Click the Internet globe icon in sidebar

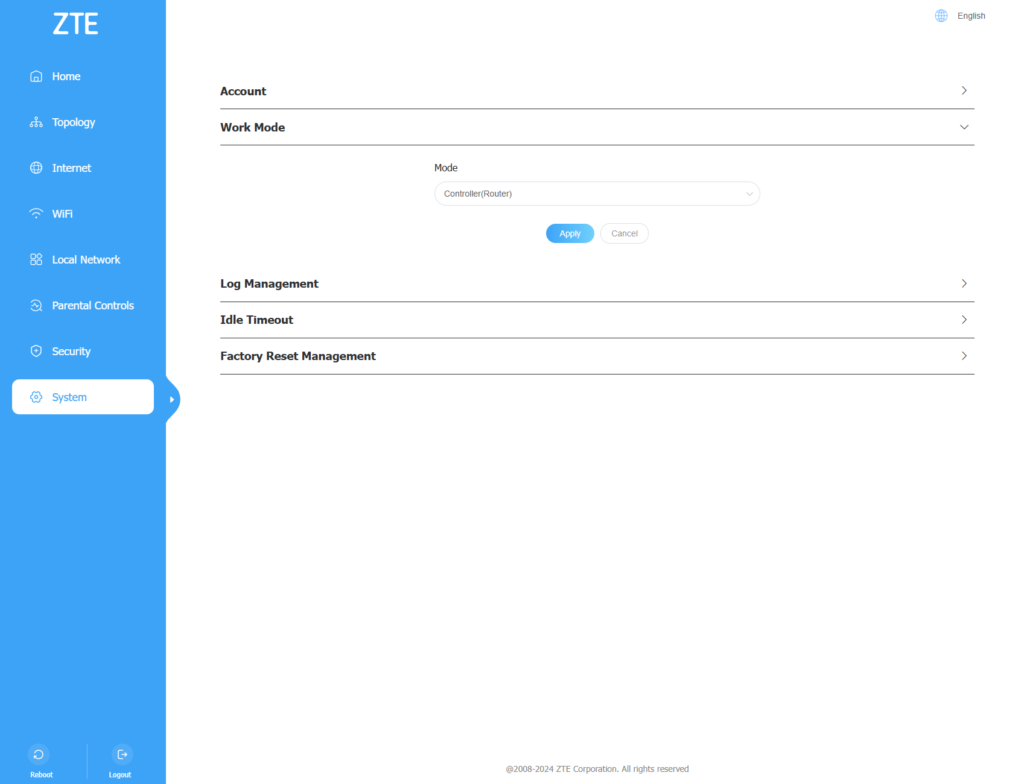(x=37, y=168)
